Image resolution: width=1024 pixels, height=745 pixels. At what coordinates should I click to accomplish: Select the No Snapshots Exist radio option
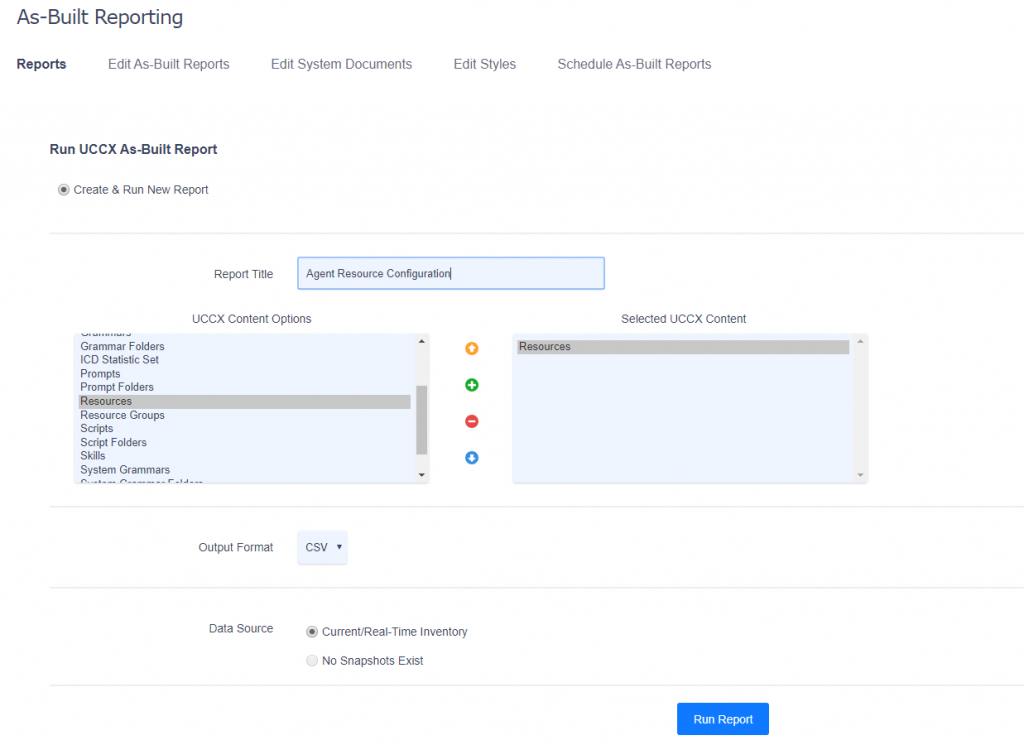[x=312, y=661]
